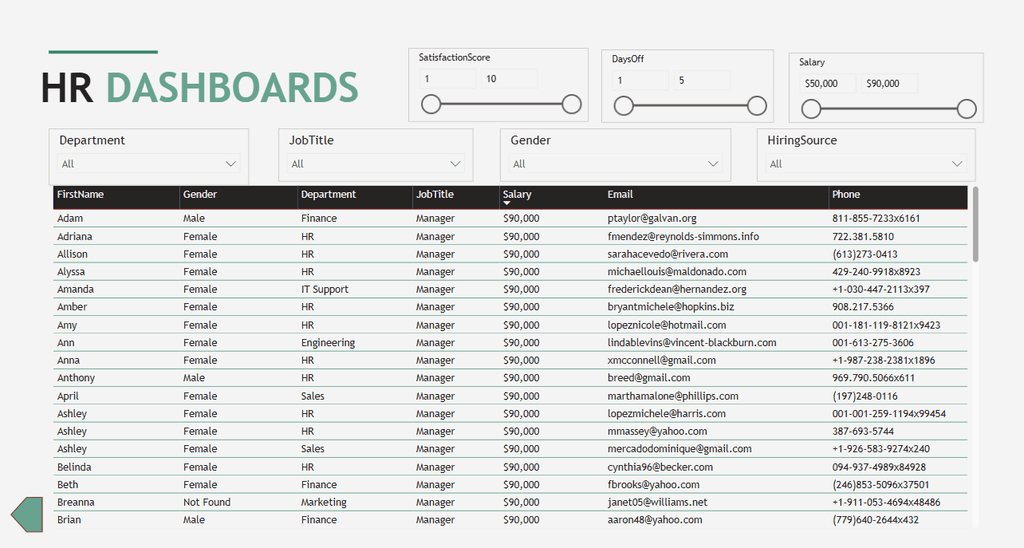Open the JobTitle dropdown
This screenshot has width=1024, height=548.
point(376,164)
